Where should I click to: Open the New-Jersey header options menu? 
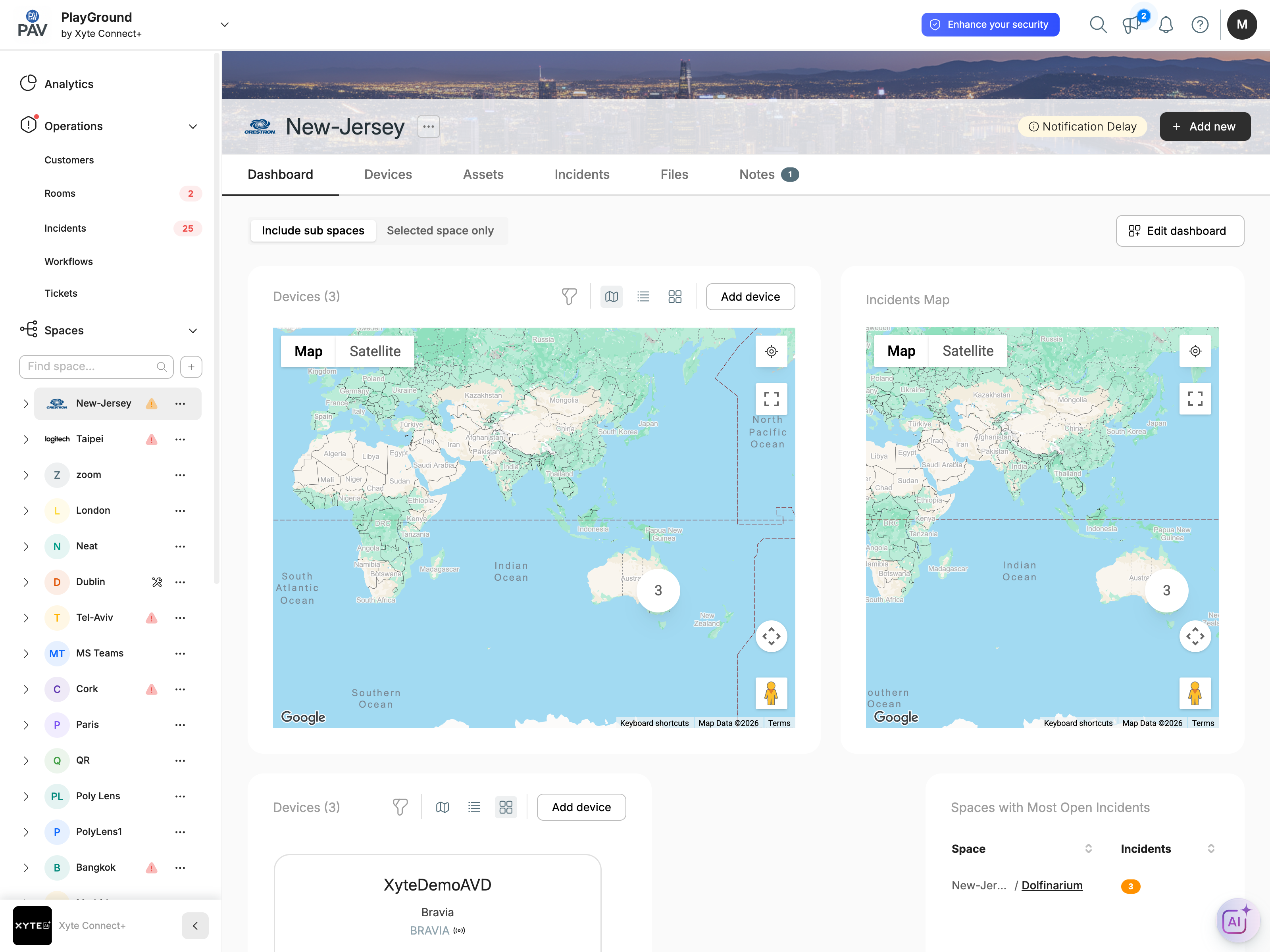tap(428, 126)
